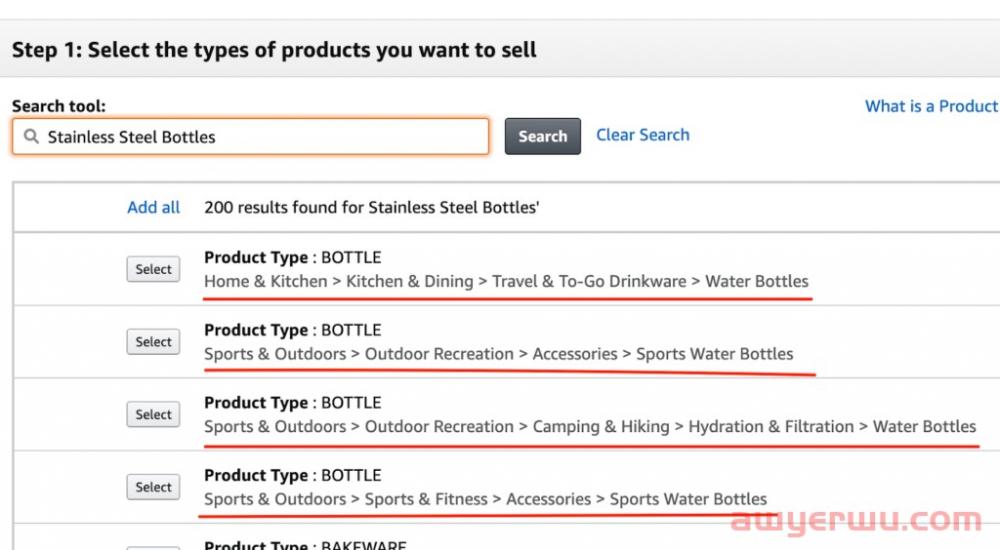Click the Travel & To-Go Drinkware category path
1000x550 pixels.
506,281
